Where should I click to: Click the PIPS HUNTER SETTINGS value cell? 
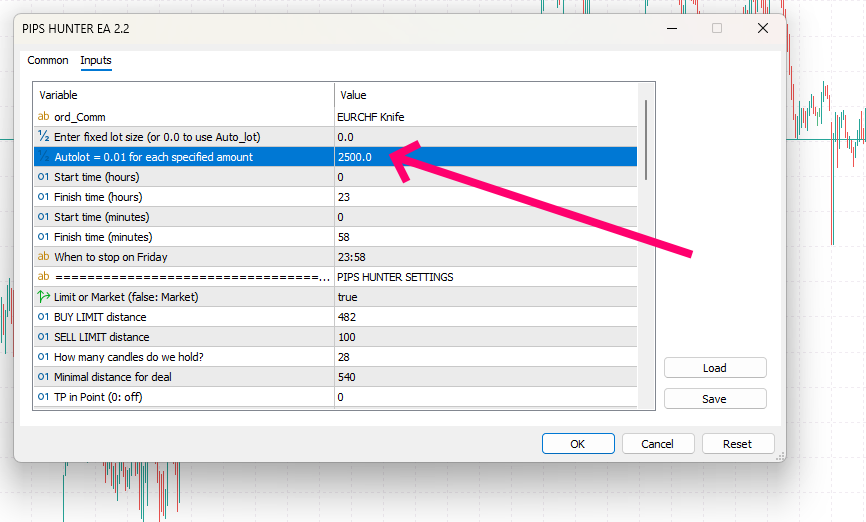click(395, 277)
